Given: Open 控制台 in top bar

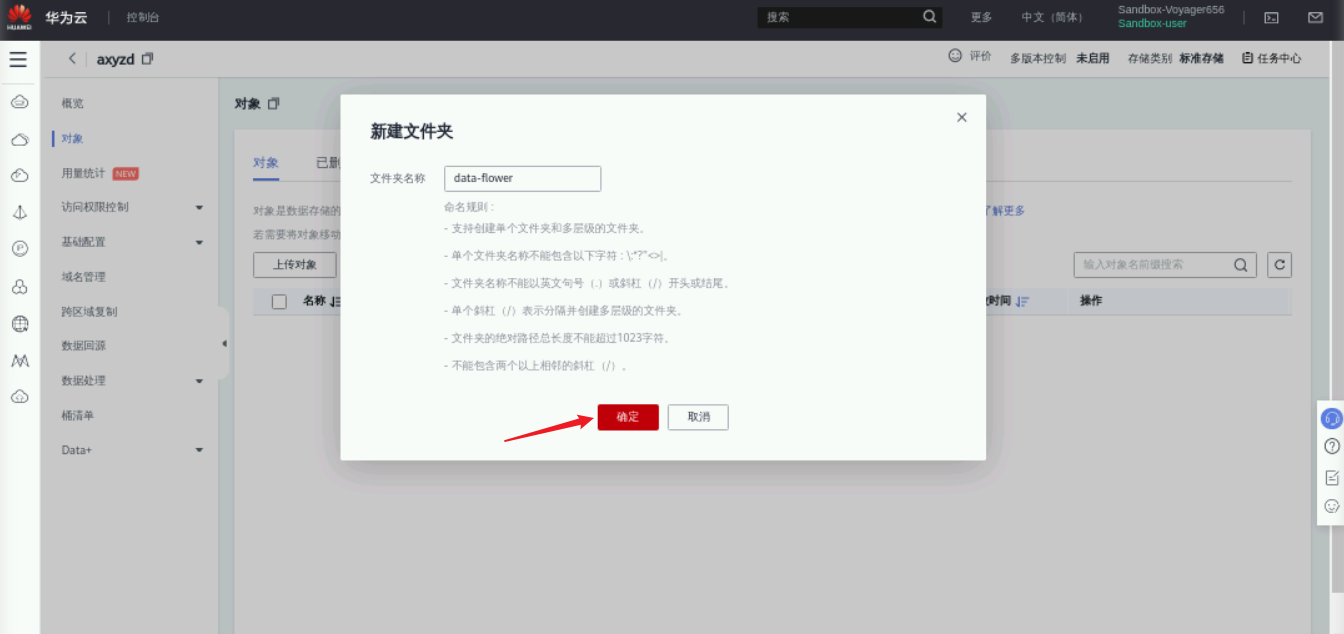Looking at the screenshot, I should point(143,18).
